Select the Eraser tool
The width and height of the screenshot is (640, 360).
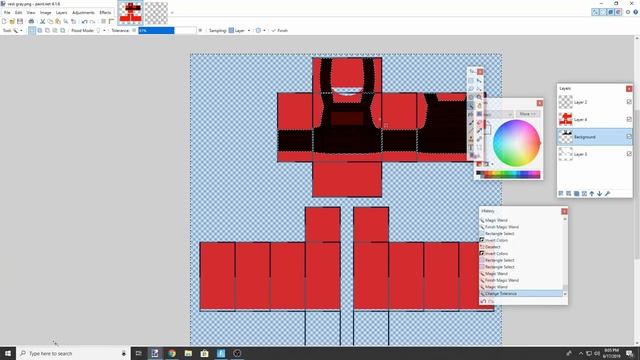pyautogui.click(x=479, y=122)
